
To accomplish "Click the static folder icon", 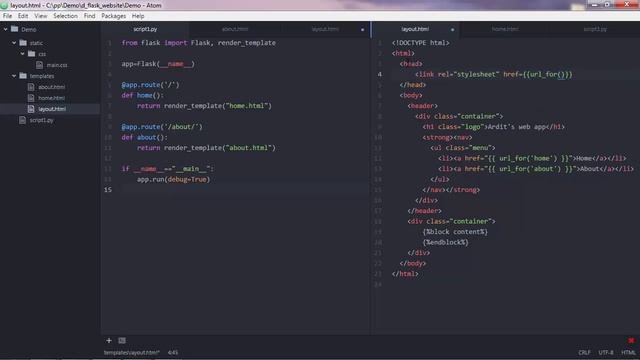I will click(x=23, y=43).
